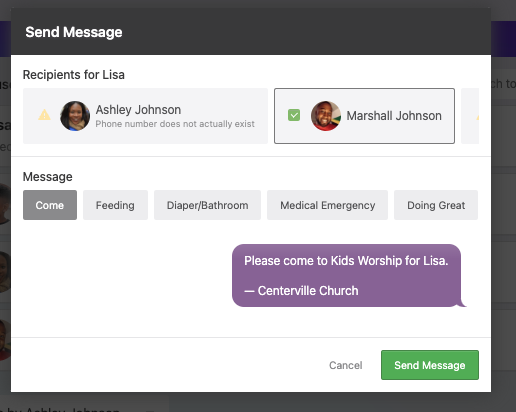Image resolution: width=516 pixels, height=412 pixels.
Task: Click the green Send Message button
Action: [x=430, y=365]
